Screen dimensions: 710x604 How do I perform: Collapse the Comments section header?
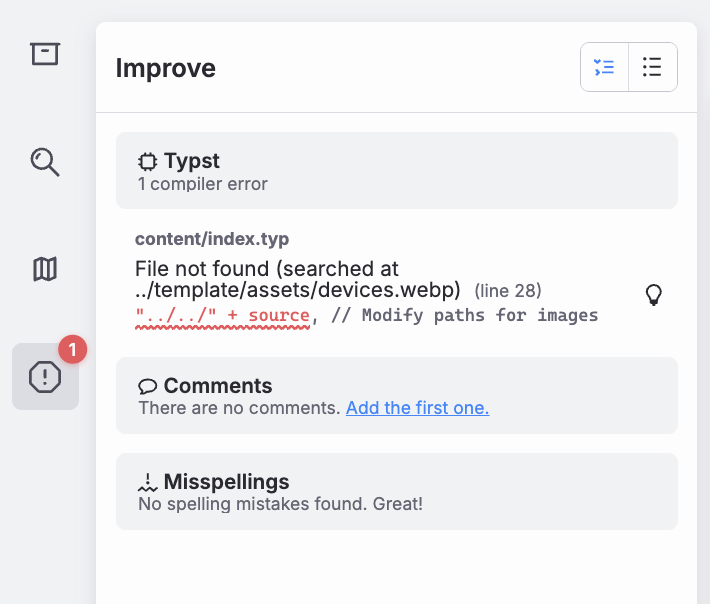point(396,396)
